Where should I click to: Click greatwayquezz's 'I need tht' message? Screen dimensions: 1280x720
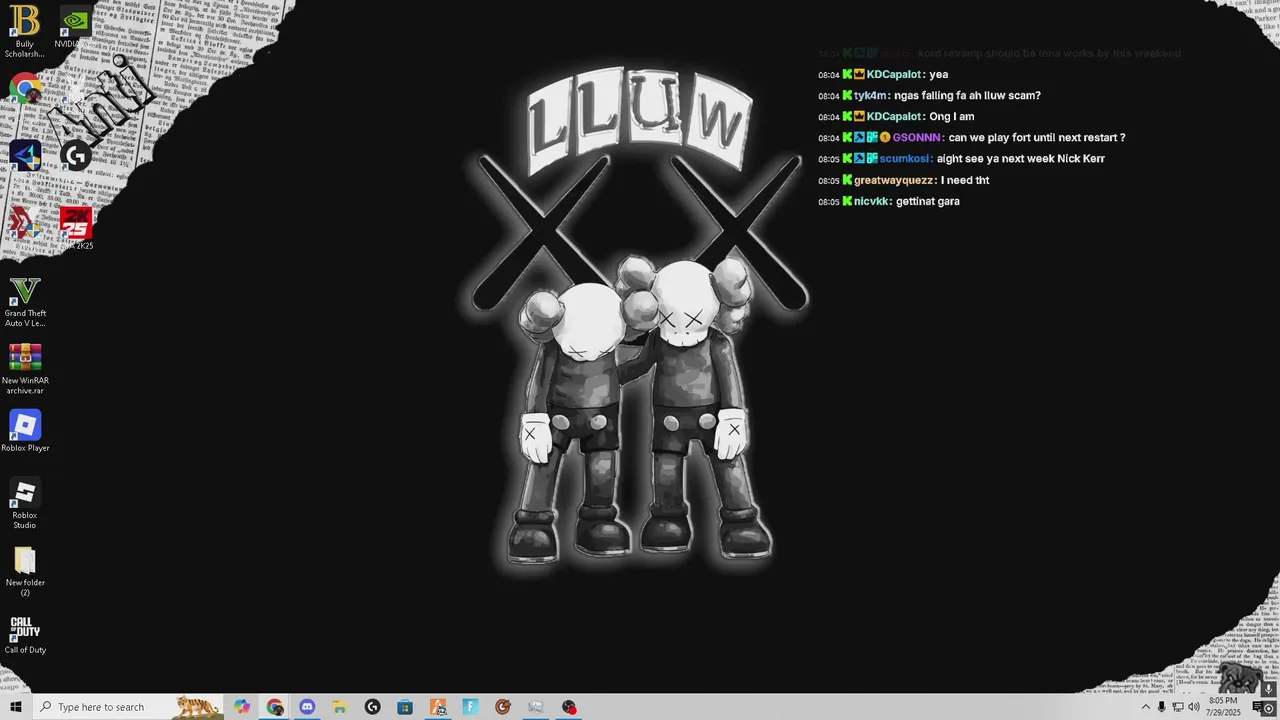coord(904,180)
